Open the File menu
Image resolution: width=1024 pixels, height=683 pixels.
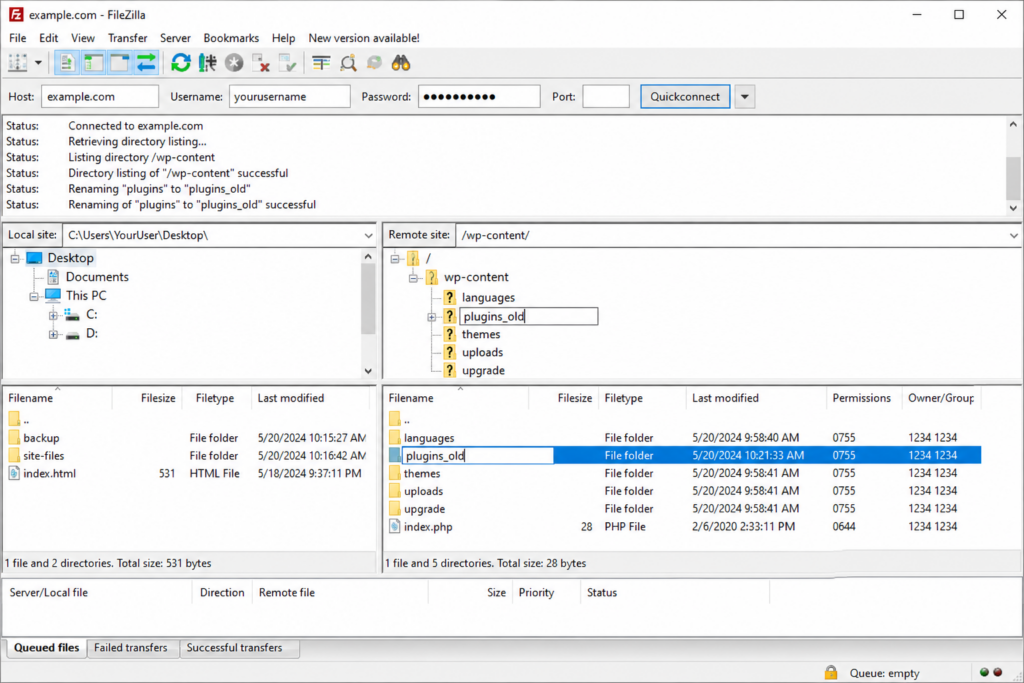[18, 38]
